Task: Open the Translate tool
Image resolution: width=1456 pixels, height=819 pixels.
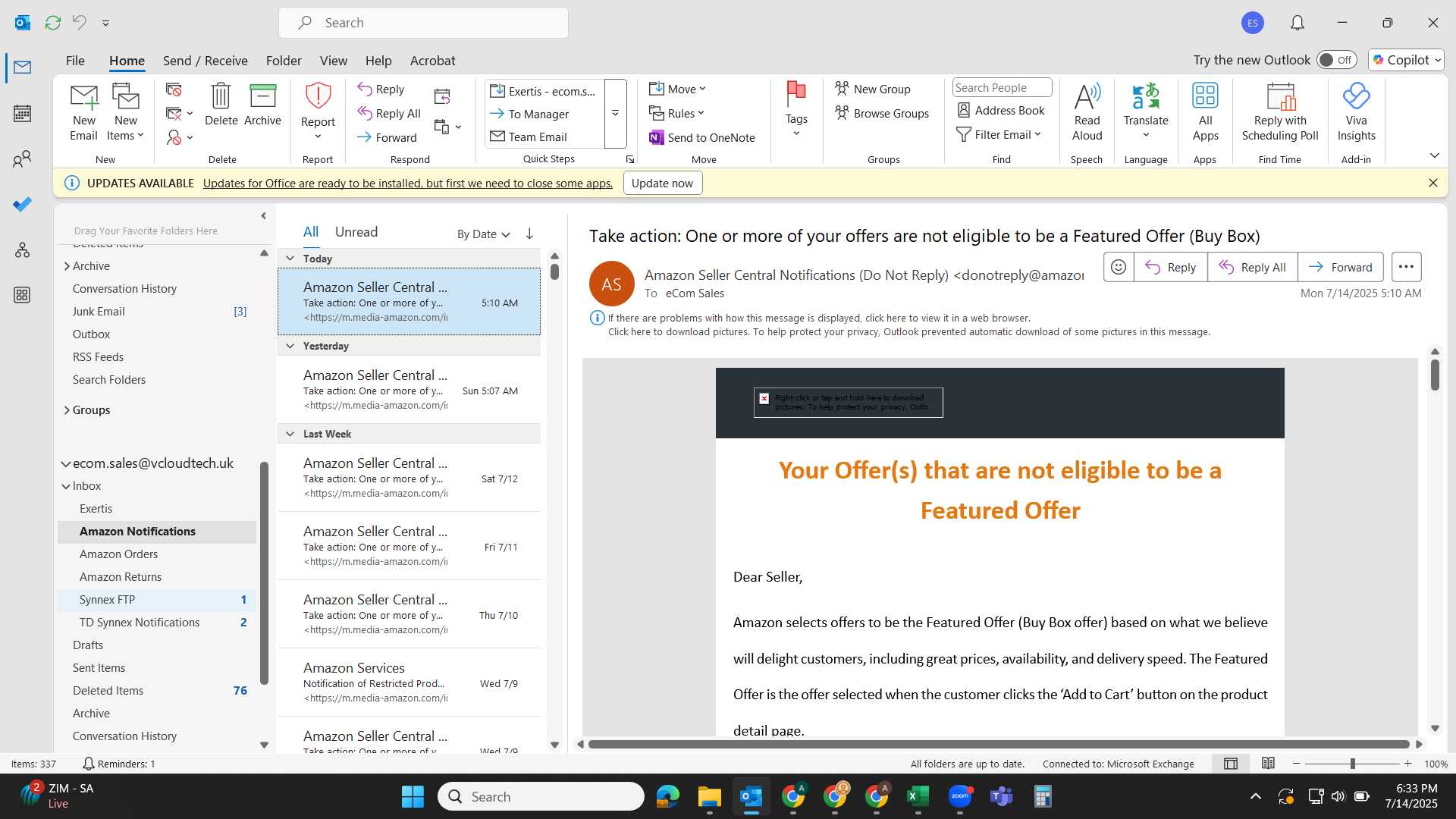Action: pyautogui.click(x=1146, y=111)
